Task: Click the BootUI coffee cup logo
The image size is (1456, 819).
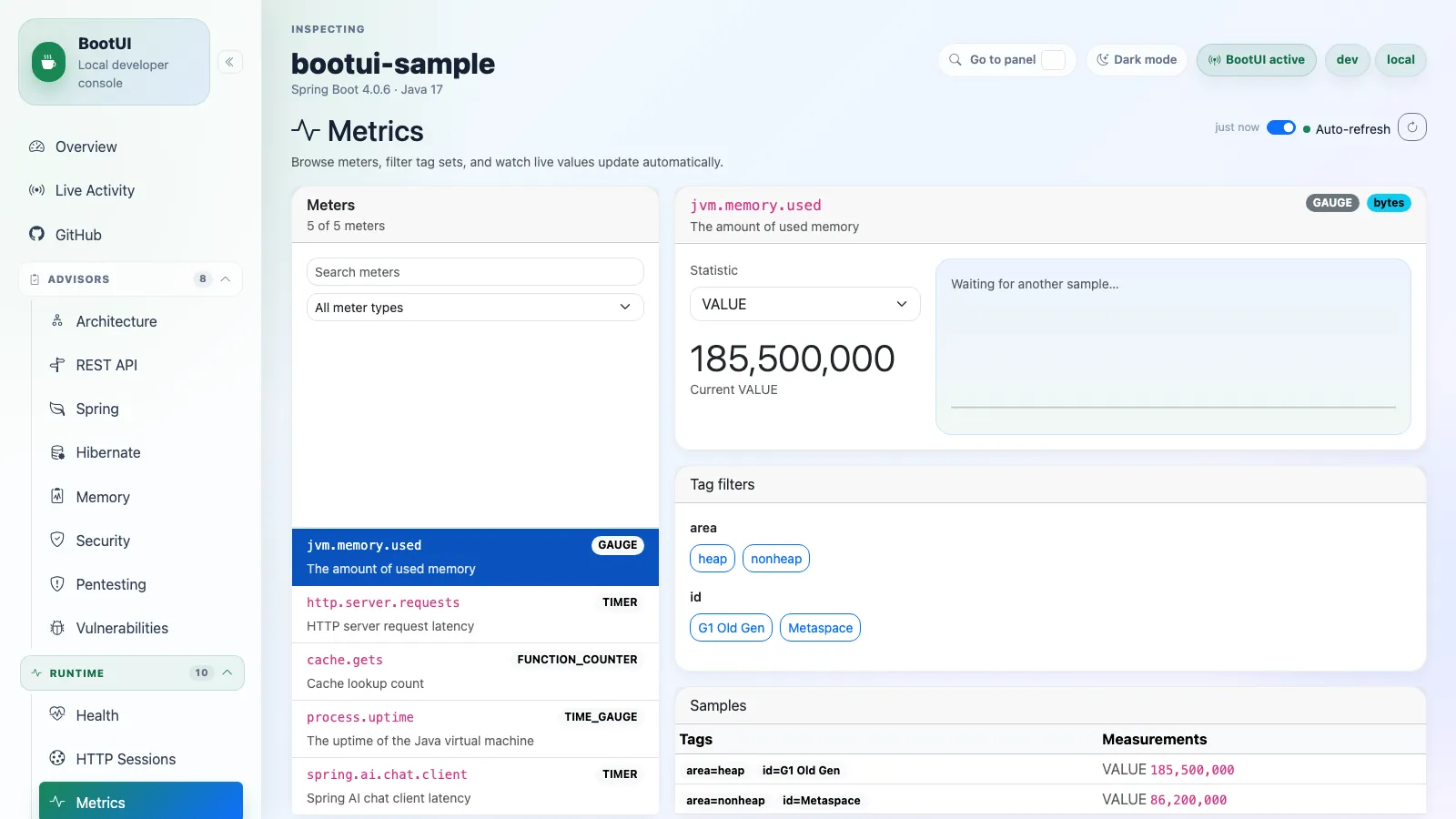Action: pyautogui.click(x=49, y=63)
